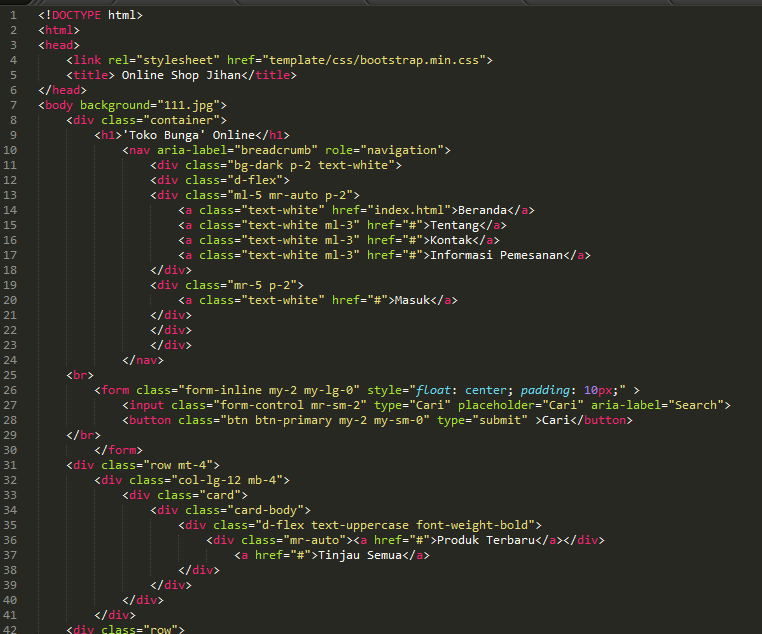The image size is (762, 634).
Task: Click line number 41 in the gutter
Action: 10,615
